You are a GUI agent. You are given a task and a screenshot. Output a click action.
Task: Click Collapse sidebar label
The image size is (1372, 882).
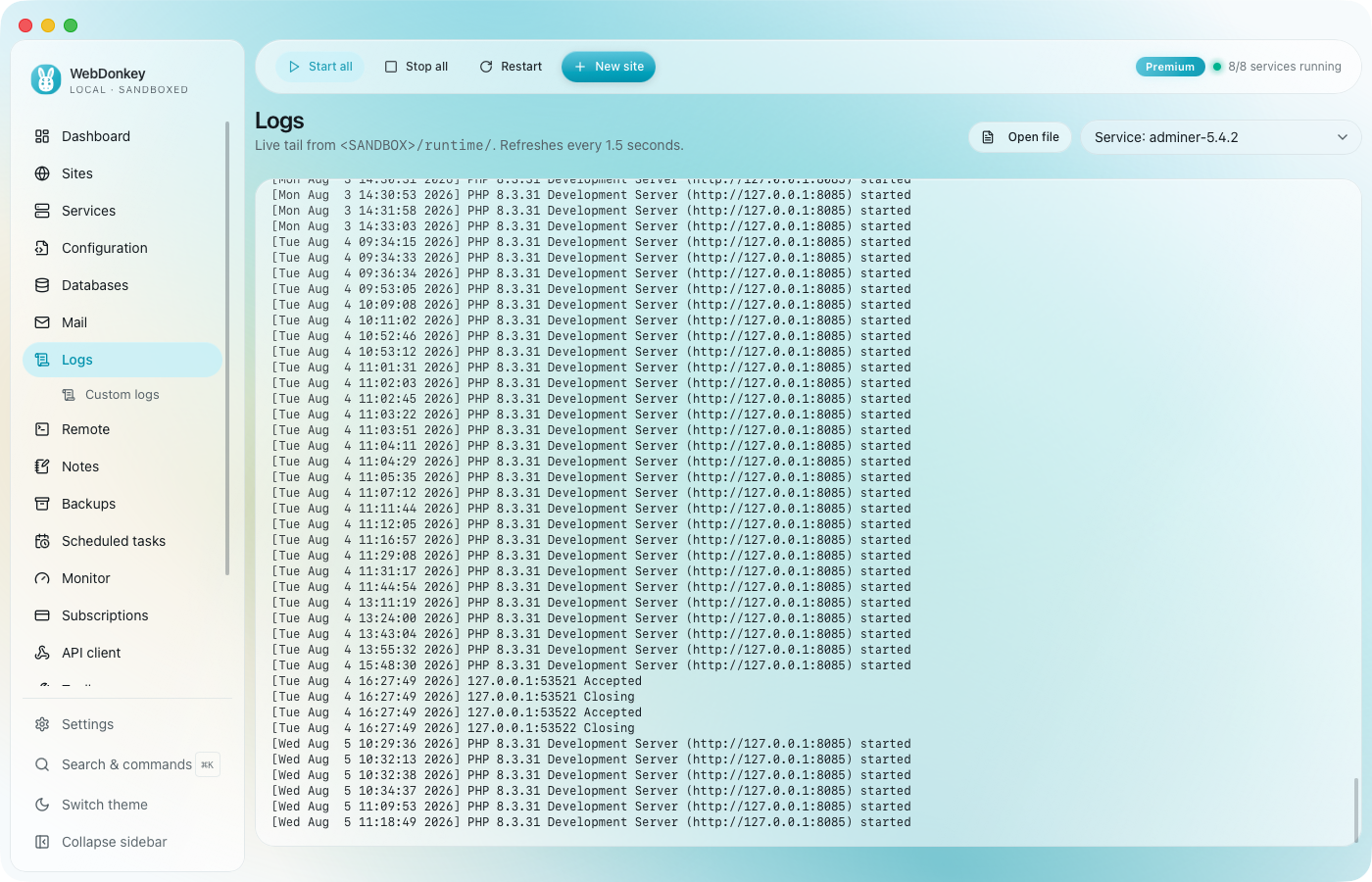[115, 842]
